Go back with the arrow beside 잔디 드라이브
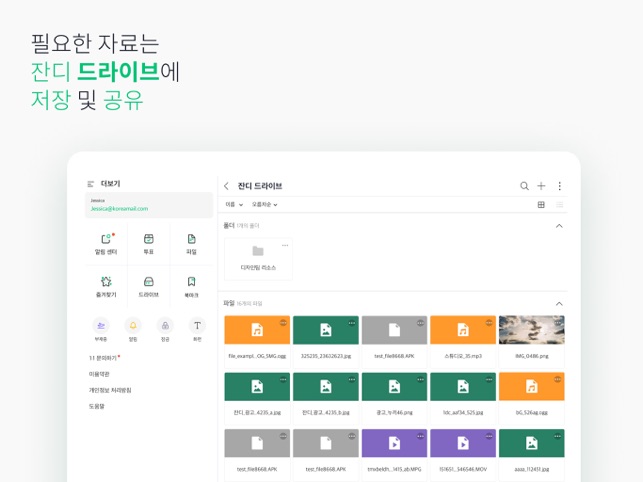 pyautogui.click(x=226, y=186)
